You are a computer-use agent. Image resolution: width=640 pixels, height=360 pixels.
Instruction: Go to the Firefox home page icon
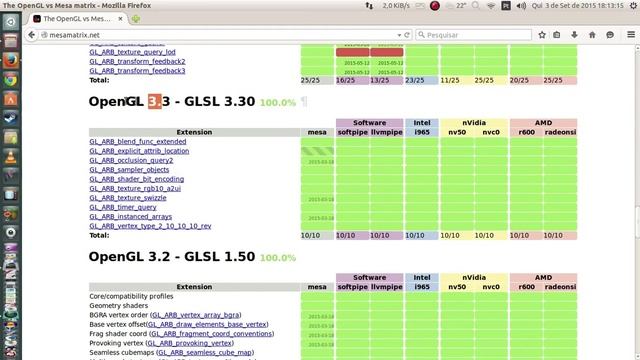point(592,35)
